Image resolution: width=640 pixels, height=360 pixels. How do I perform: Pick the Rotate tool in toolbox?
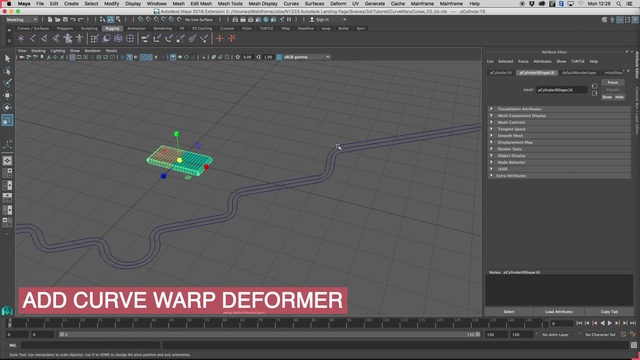coord(7,108)
